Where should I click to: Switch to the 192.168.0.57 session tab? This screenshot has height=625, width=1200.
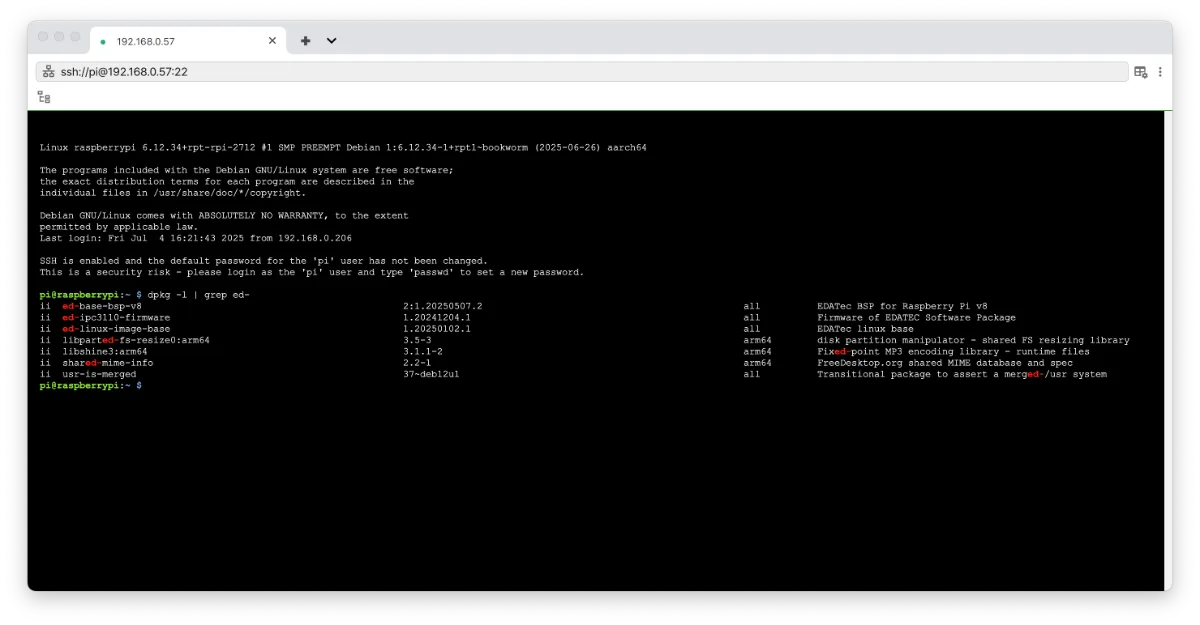click(x=188, y=41)
